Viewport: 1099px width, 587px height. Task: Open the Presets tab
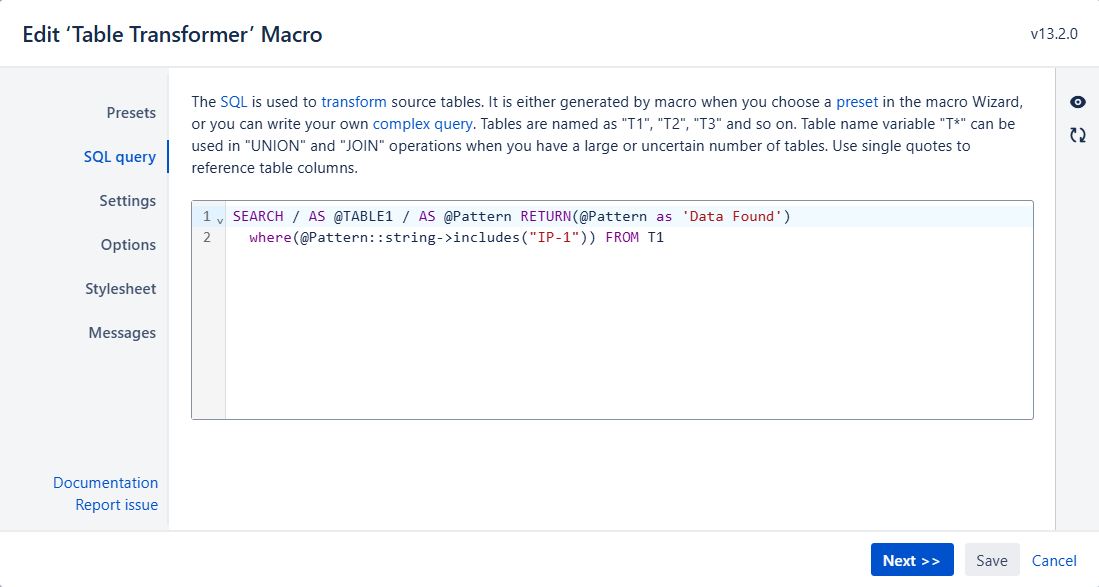tap(131, 113)
